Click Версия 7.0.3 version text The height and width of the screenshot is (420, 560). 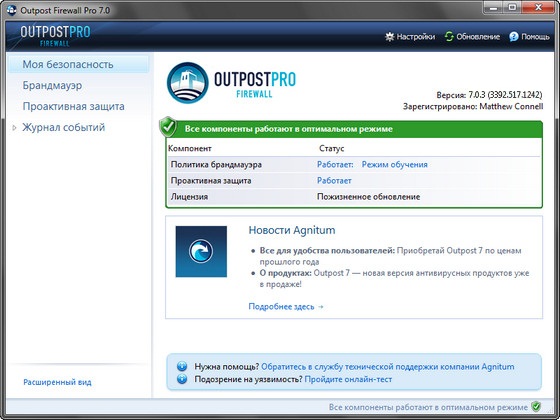pos(489,95)
